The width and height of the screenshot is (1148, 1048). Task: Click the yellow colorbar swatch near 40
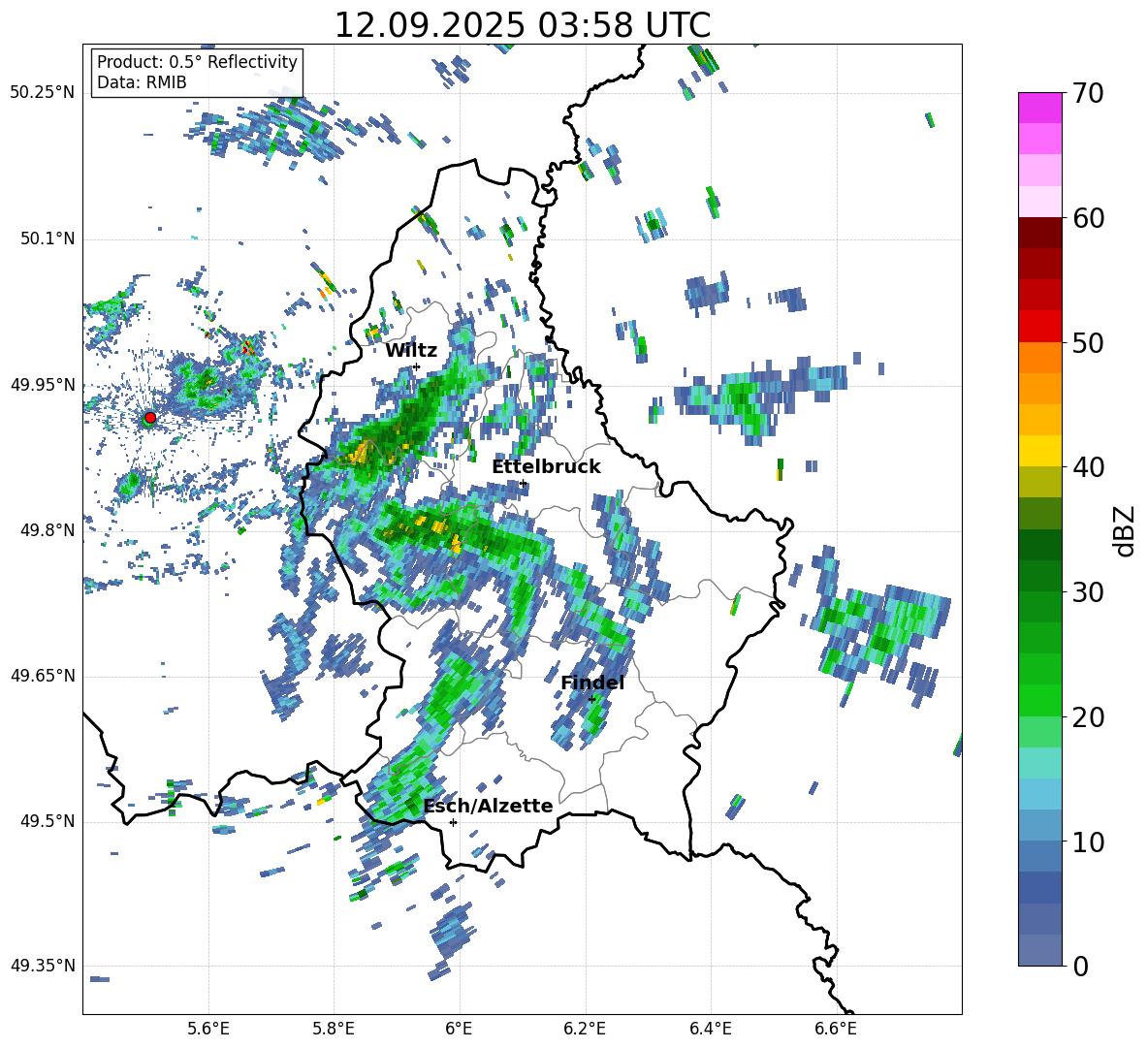click(x=1039, y=451)
